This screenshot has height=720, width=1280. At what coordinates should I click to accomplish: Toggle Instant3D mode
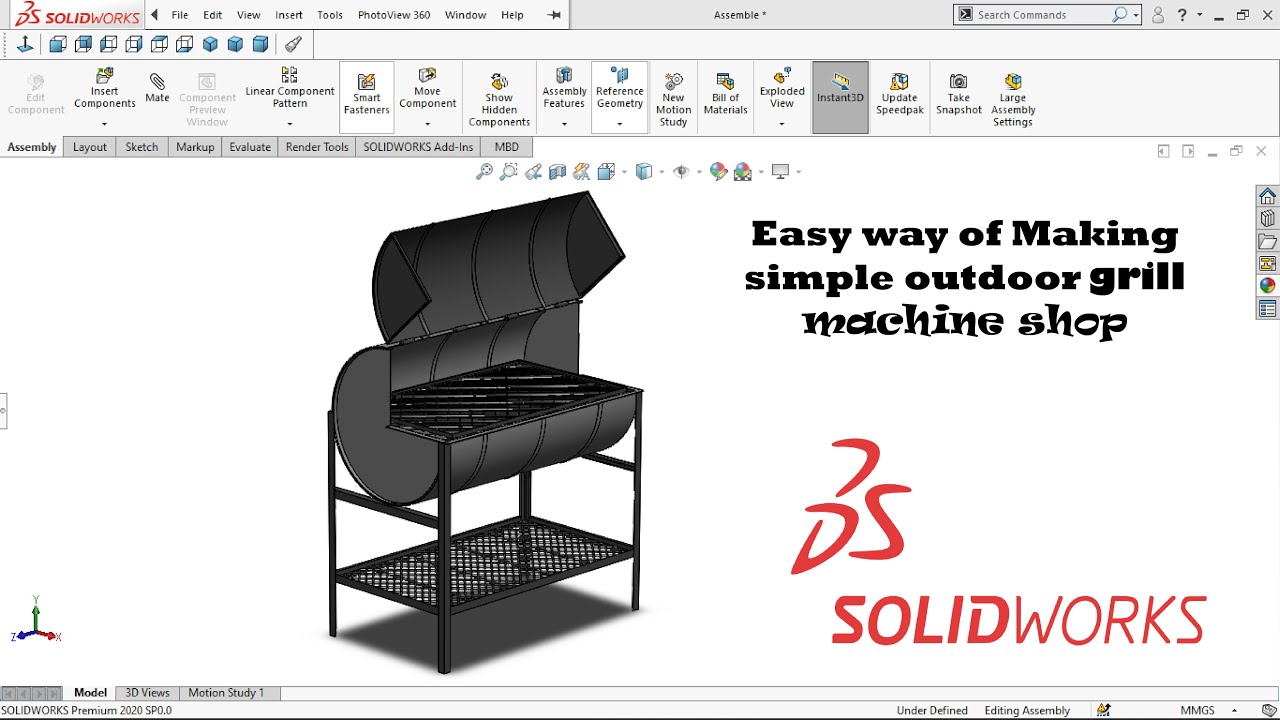click(x=840, y=97)
